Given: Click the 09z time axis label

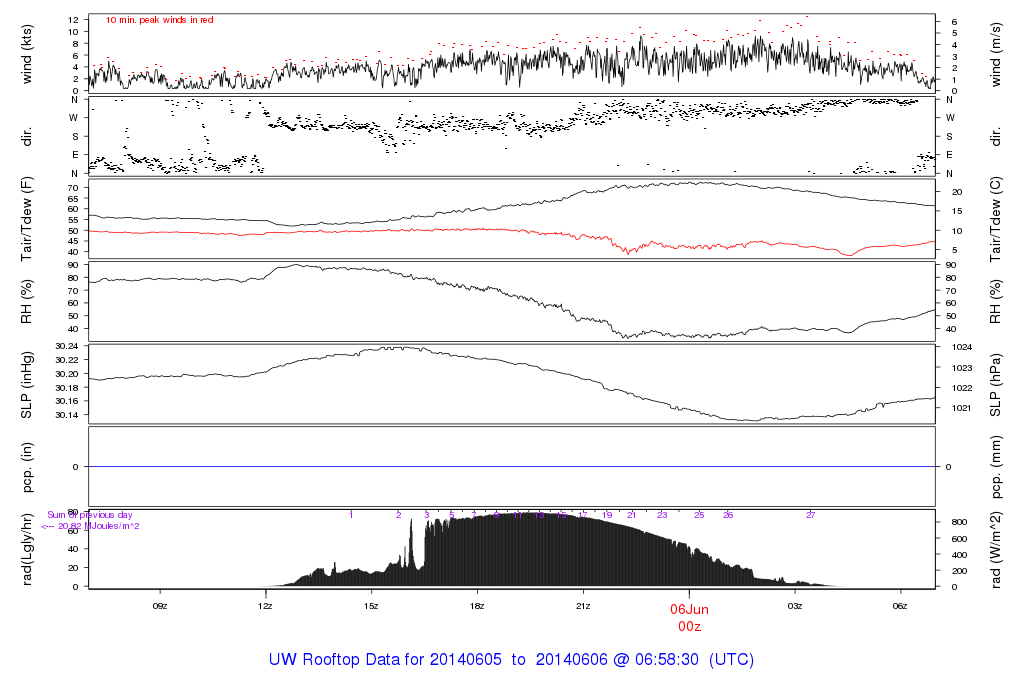Looking at the screenshot, I should click(160, 606).
